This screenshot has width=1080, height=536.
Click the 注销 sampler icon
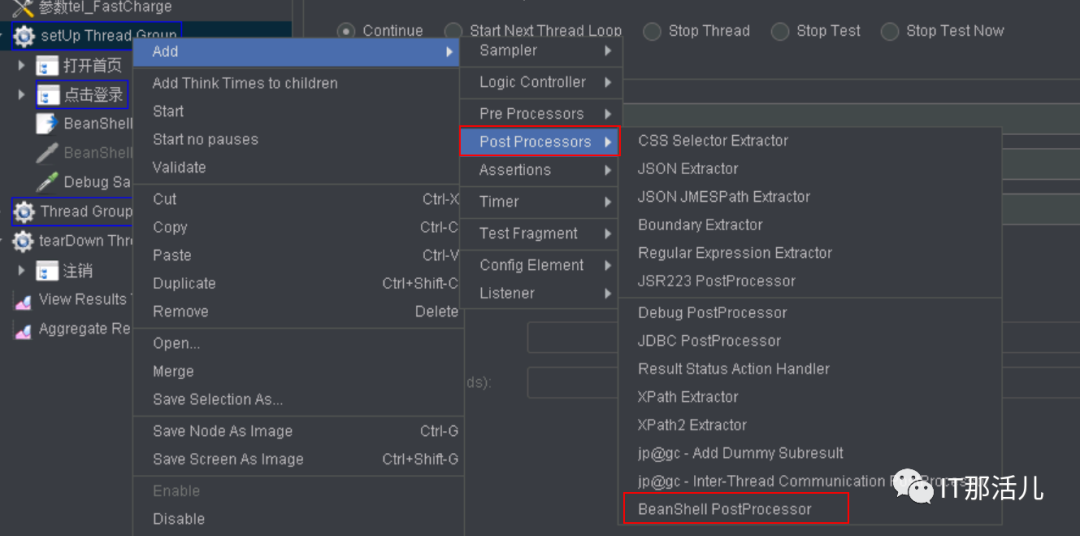click(x=47, y=271)
